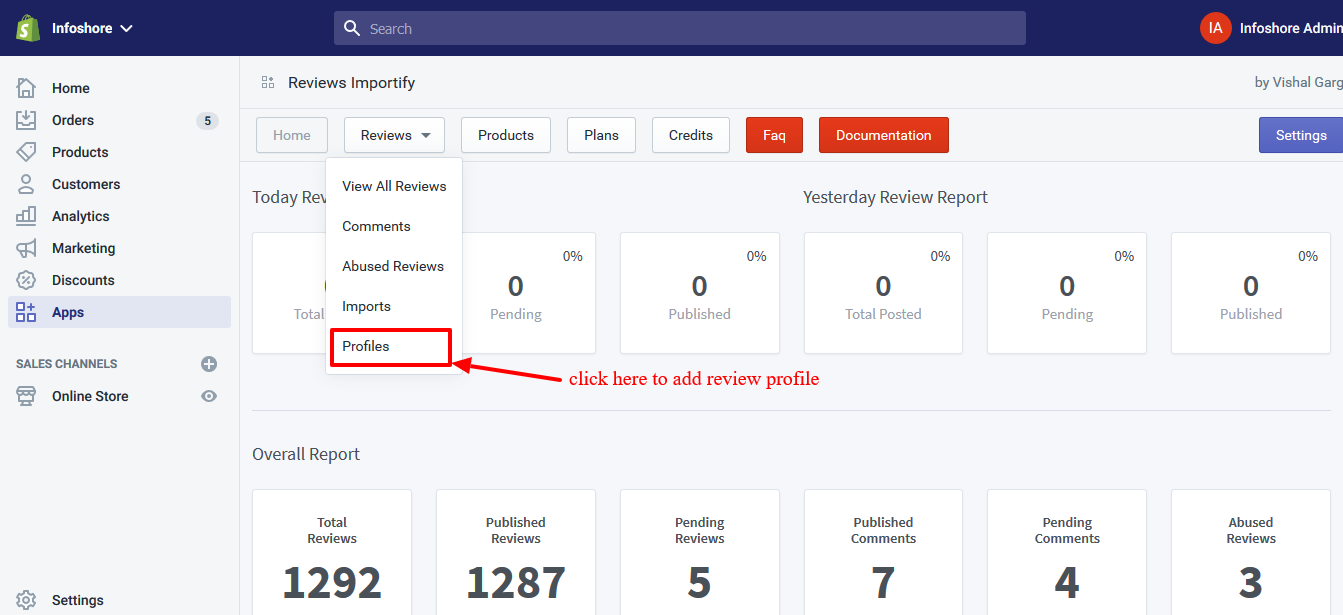Viewport: 1343px width, 615px height.
Task: Click the Total Reviews 1292 card
Action: click(332, 552)
